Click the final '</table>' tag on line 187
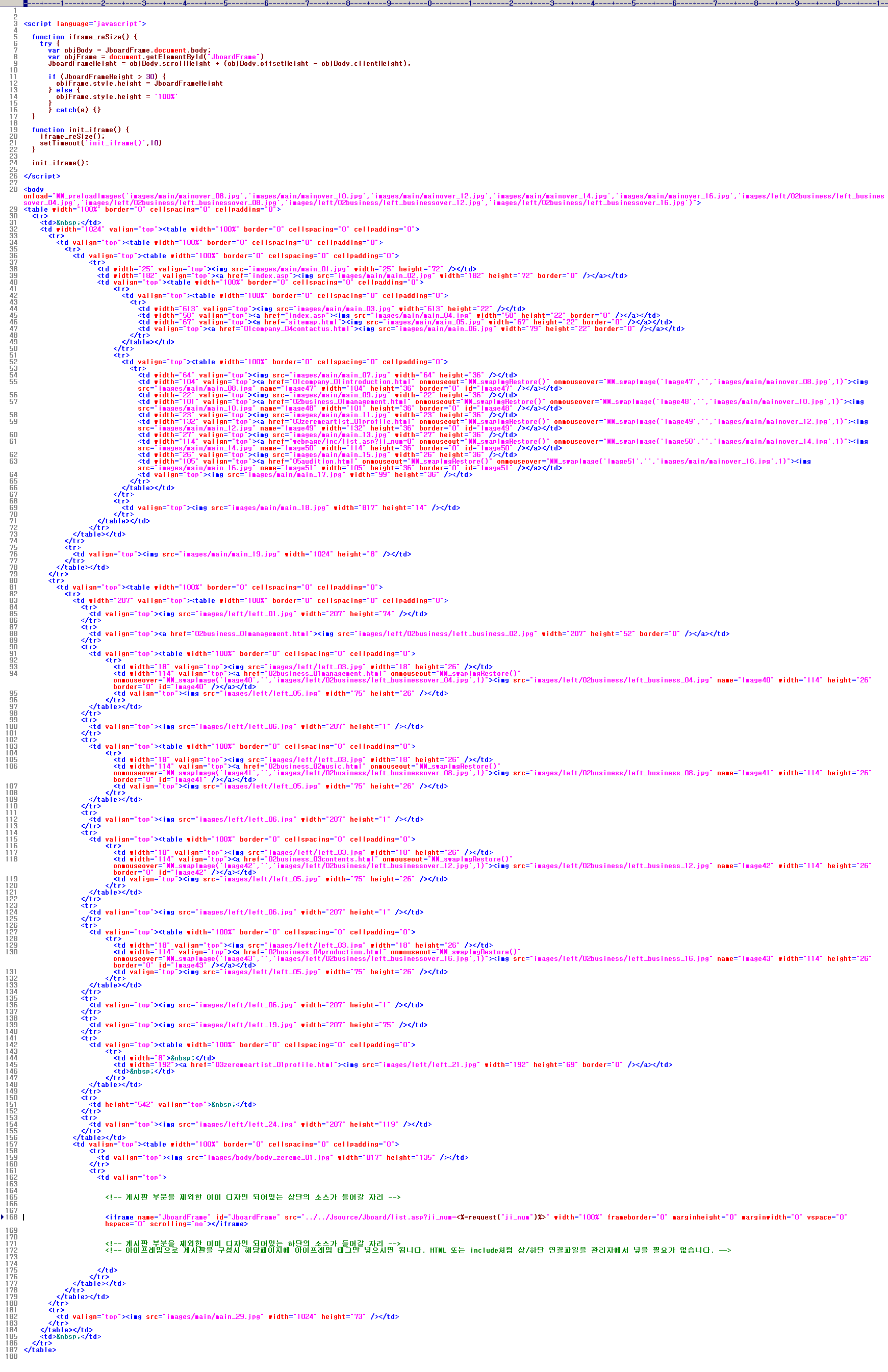 click(40, 1350)
